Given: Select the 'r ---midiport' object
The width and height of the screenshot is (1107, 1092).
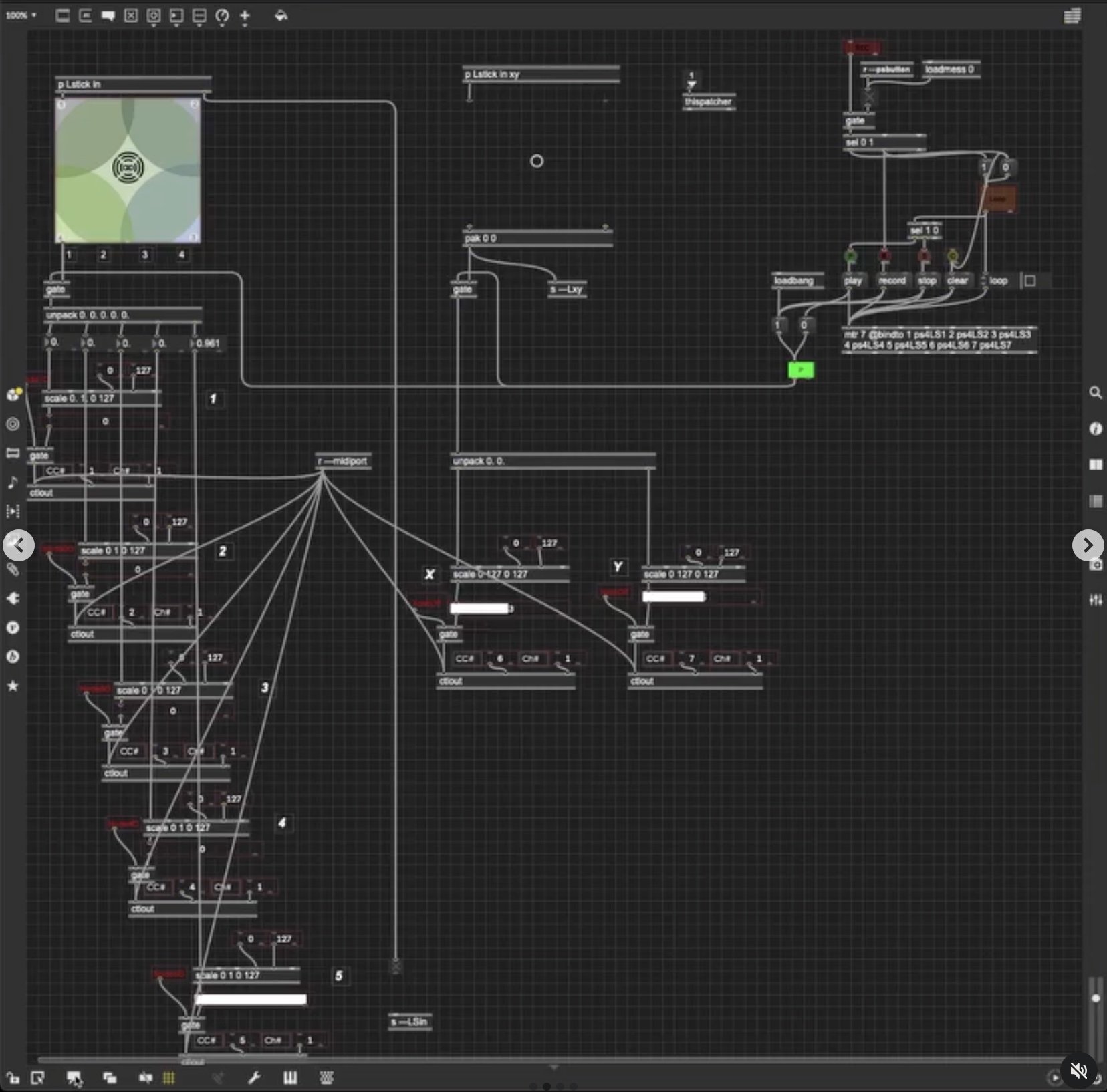Looking at the screenshot, I should 343,462.
